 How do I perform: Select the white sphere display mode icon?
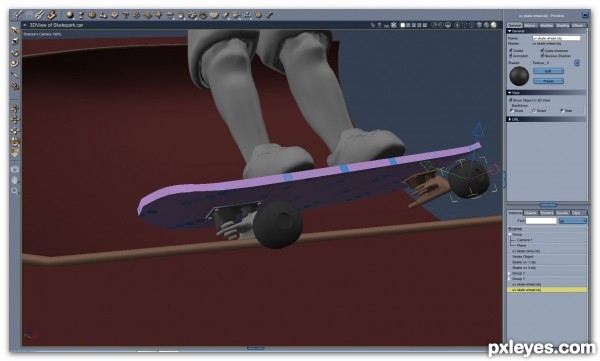pyautogui.click(x=494, y=25)
